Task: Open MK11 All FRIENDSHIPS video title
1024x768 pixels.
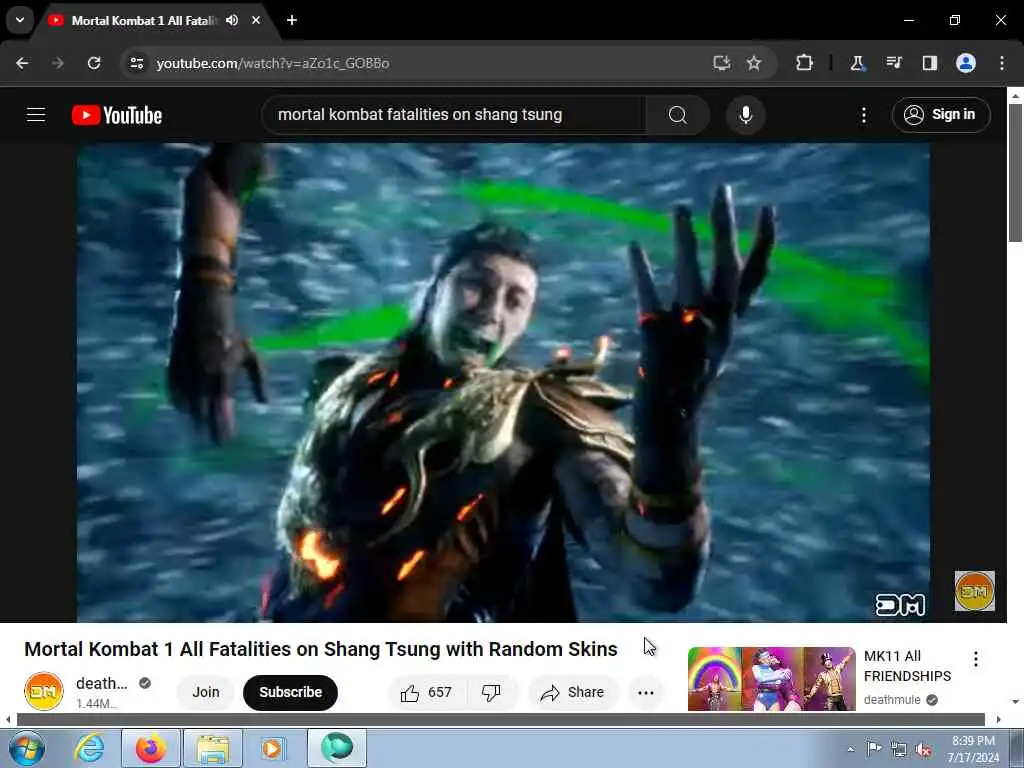Action: point(907,666)
